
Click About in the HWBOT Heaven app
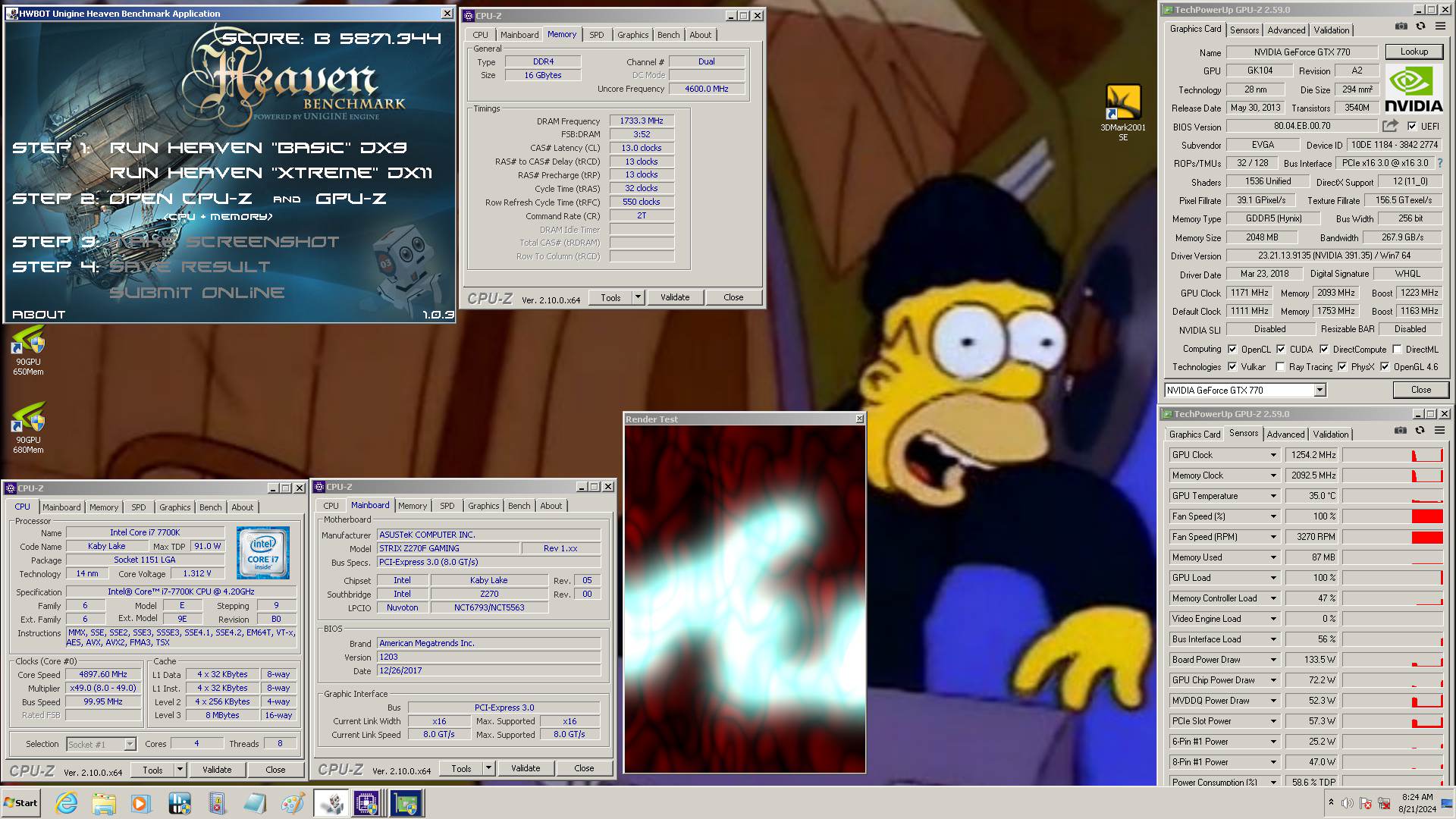pyautogui.click(x=39, y=315)
